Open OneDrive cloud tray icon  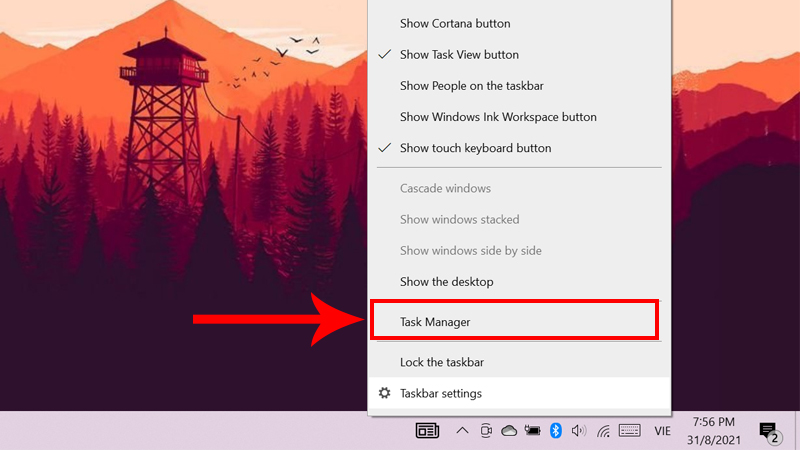click(509, 431)
